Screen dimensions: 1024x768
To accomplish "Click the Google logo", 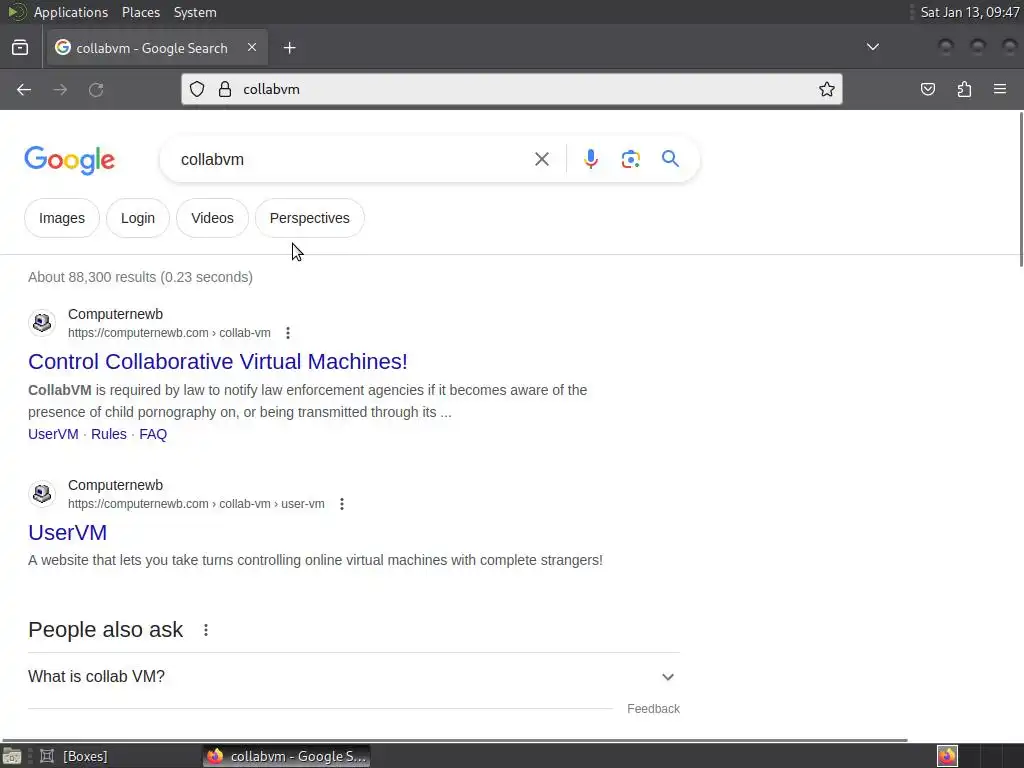I will (x=70, y=161).
